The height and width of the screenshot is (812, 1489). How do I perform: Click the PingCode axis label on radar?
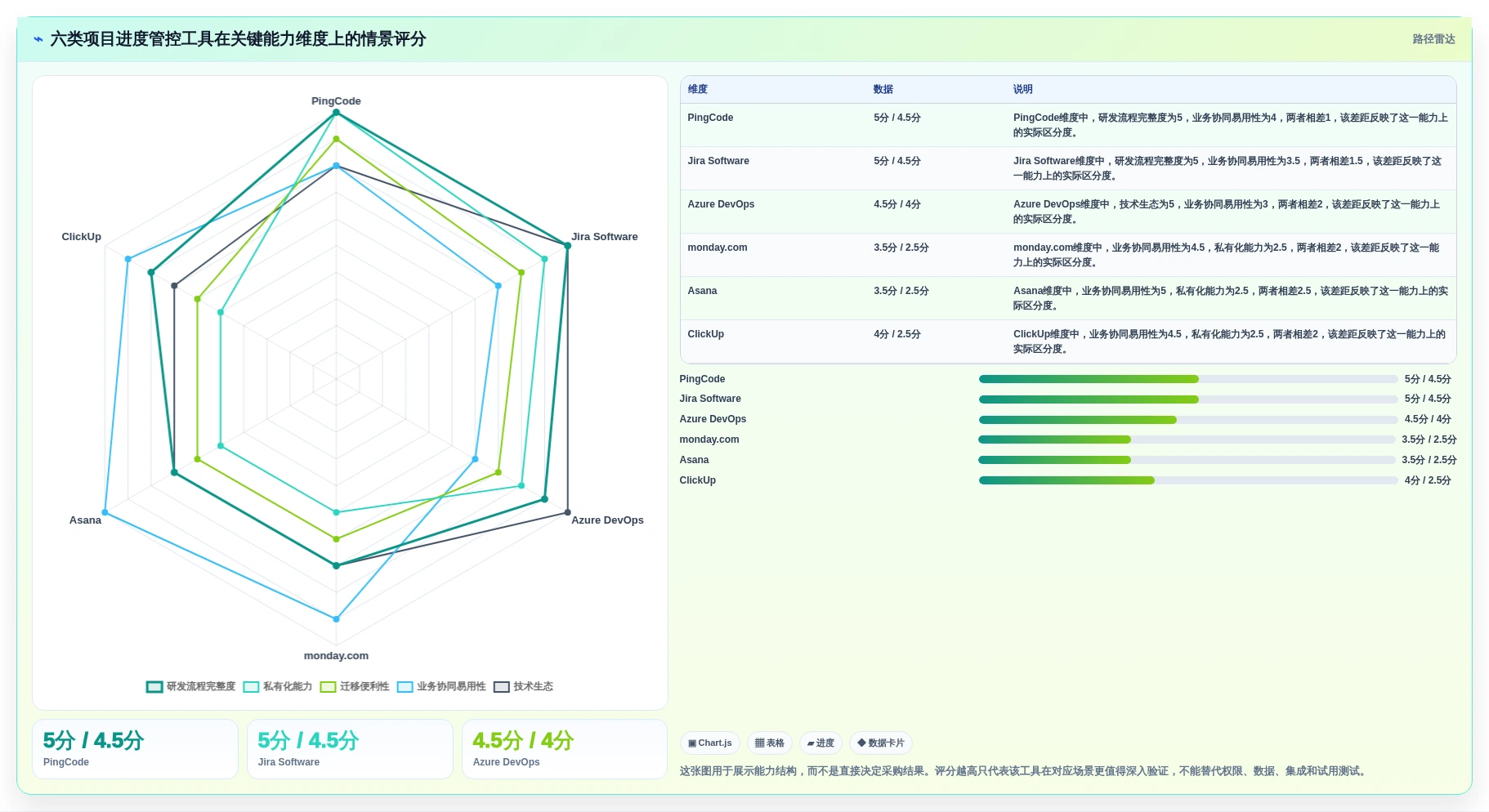336,101
